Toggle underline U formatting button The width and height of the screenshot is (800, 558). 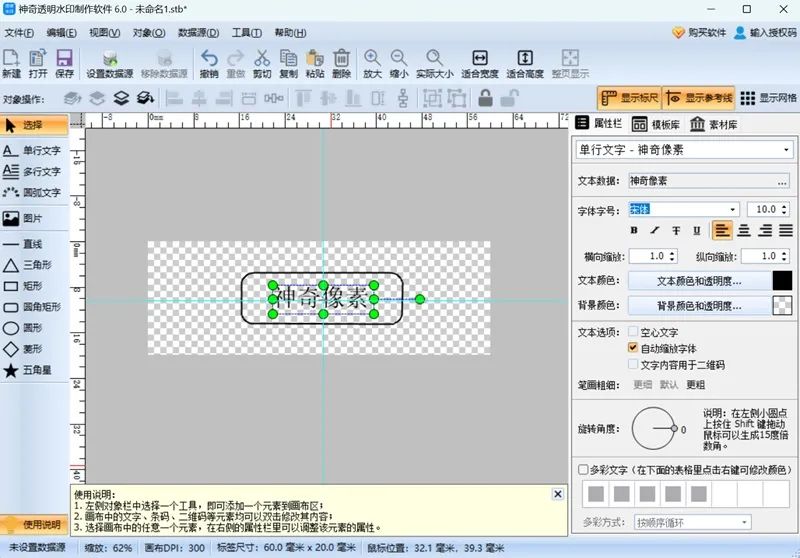[x=696, y=231]
